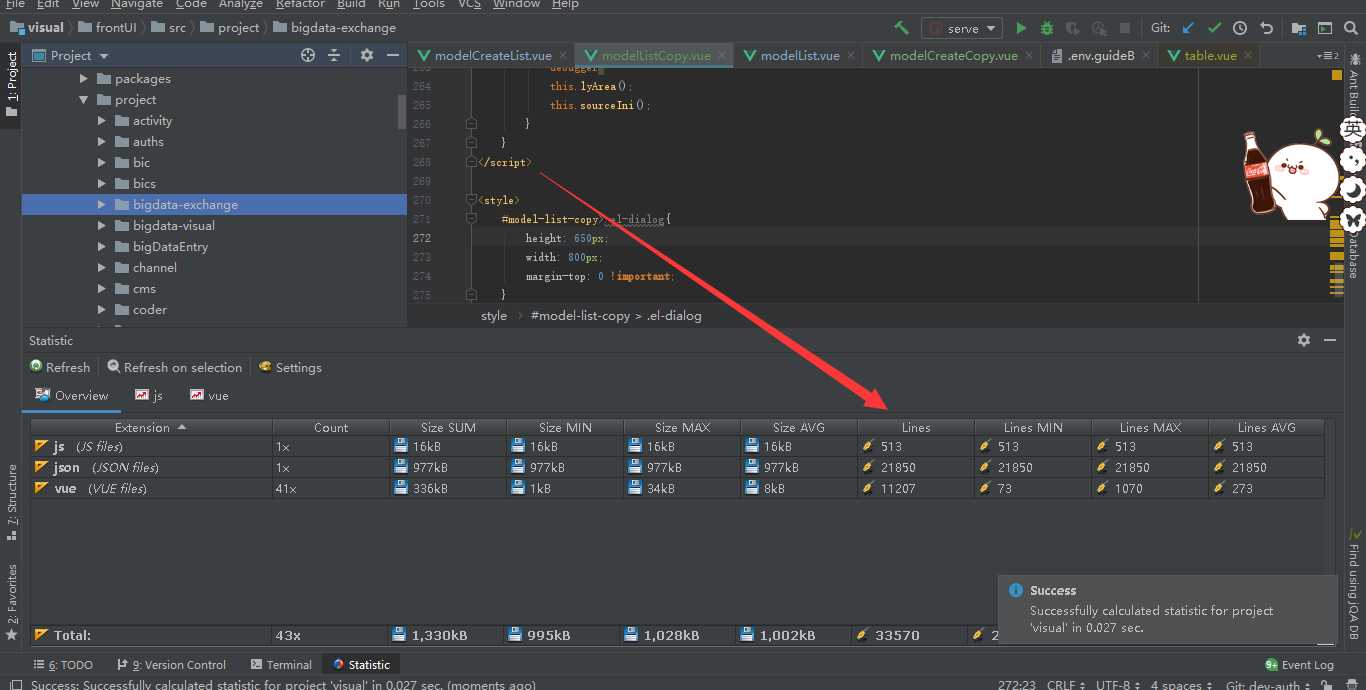
Task: Expand the packages folder
Action: point(84,78)
